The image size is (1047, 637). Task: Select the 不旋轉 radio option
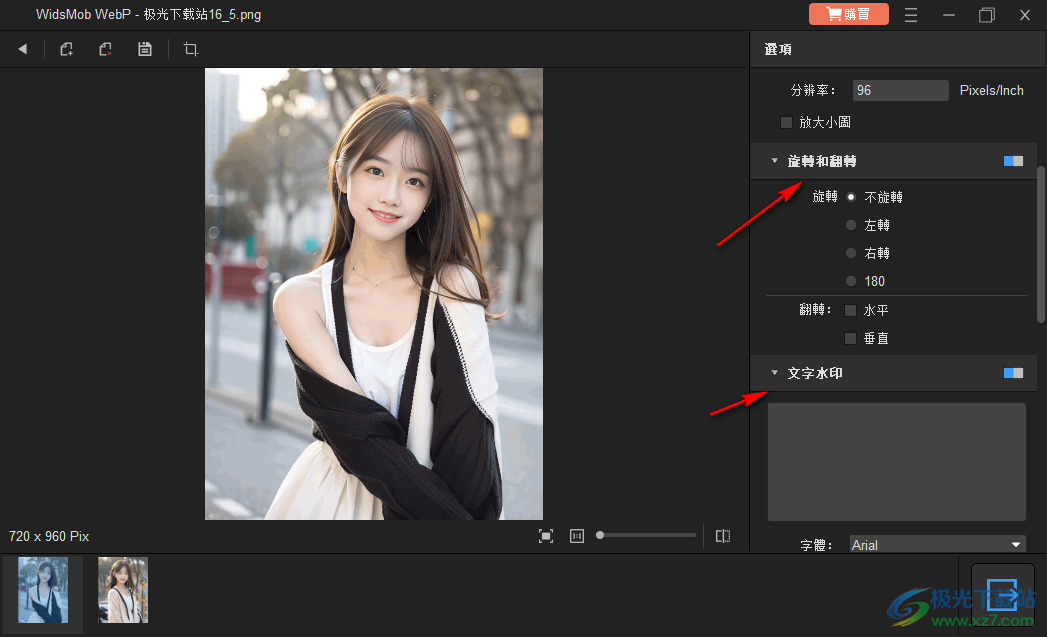point(851,197)
